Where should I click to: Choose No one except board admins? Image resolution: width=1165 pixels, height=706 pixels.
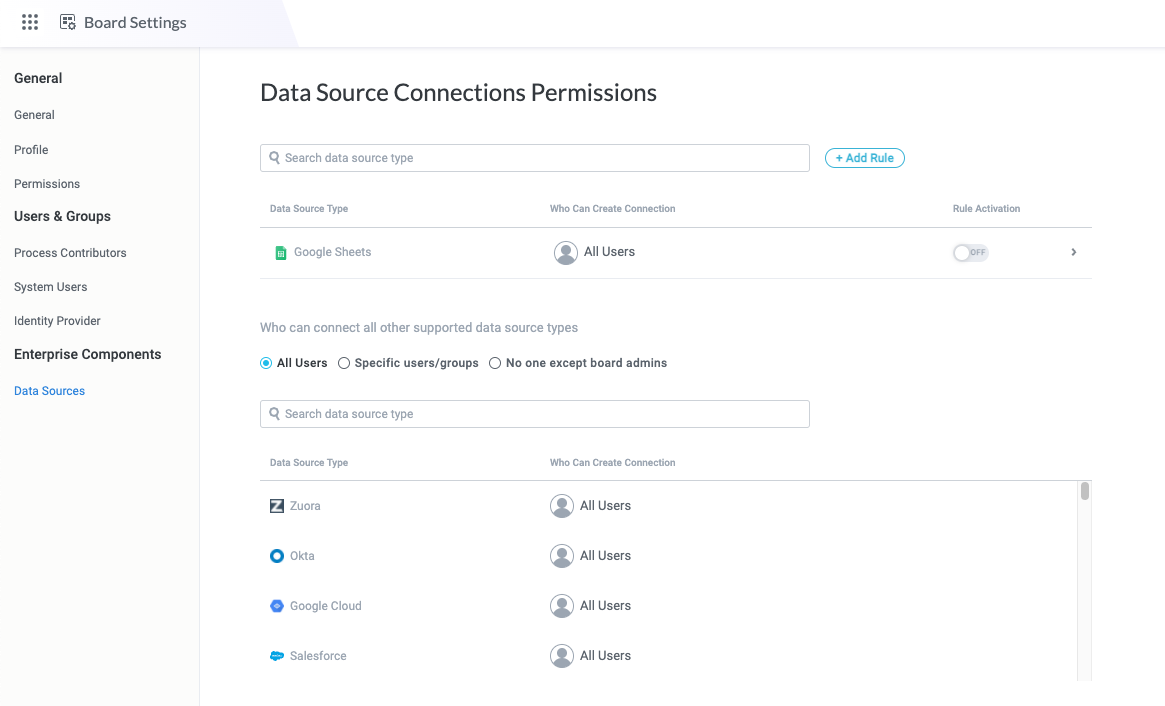pos(495,363)
